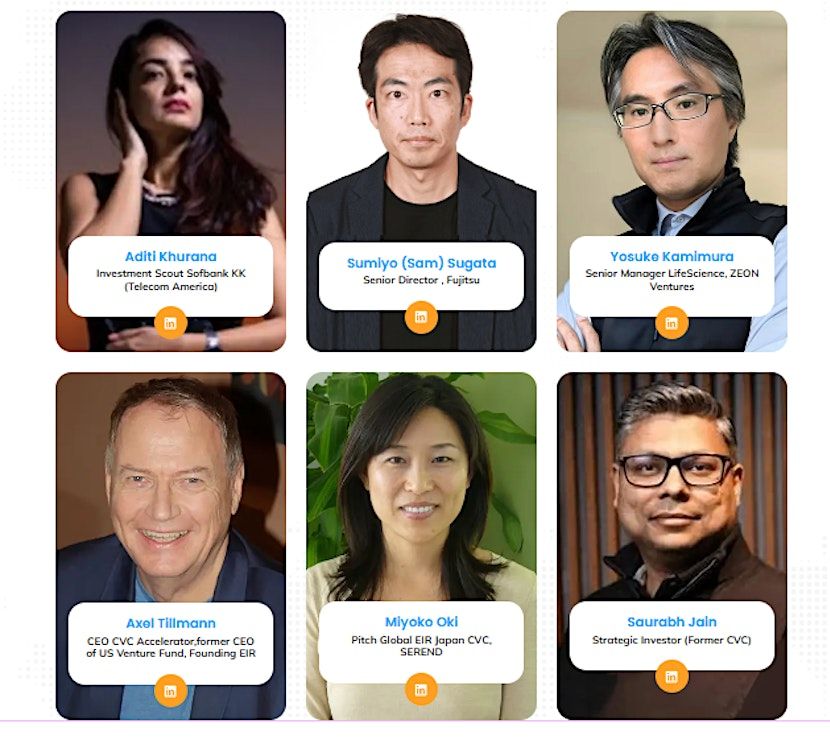
Task: Open Aditi Khurana's LinkedIn icon
Action: tap(170, 323)
